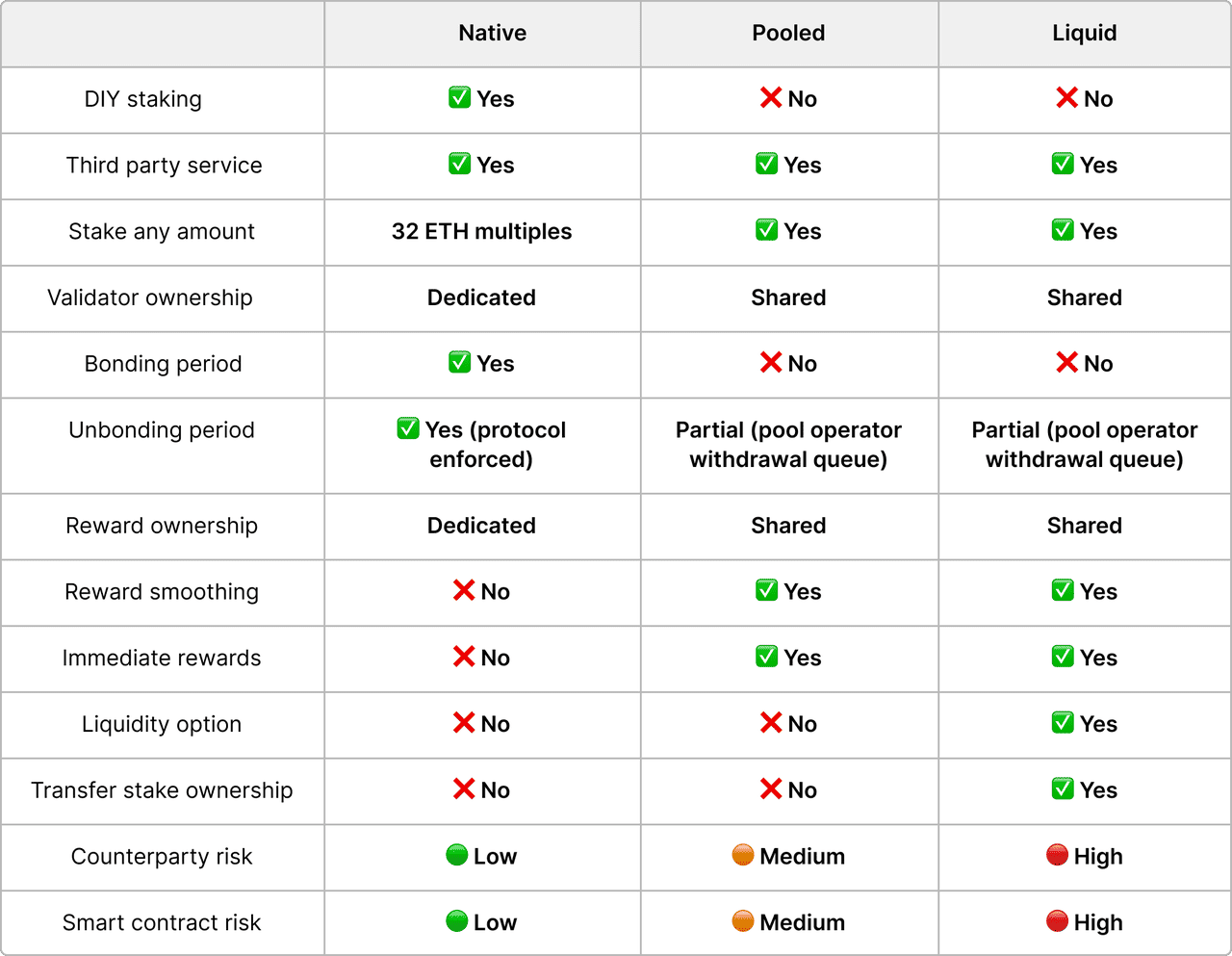Click checkmark in Liquid Stake any amount
The image size is (1232, 956).
(x=1063, y=230)
